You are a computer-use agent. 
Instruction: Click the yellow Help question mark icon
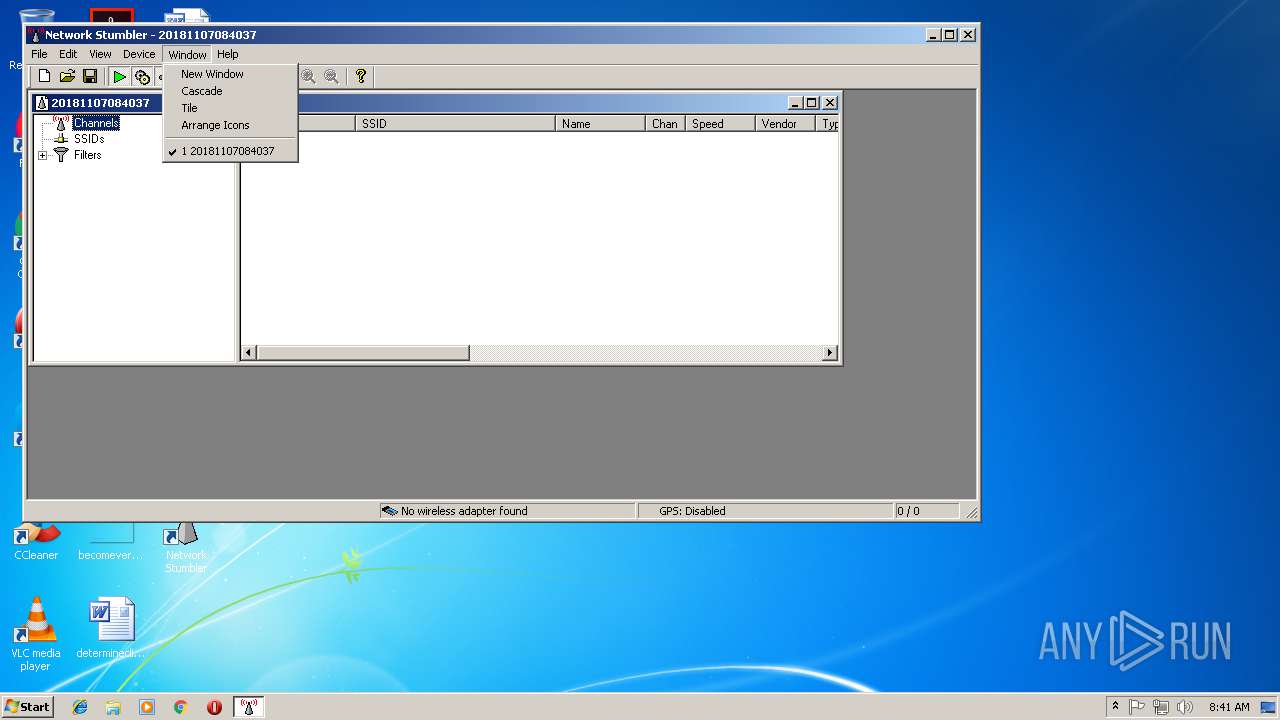click(x=361, y=77)
